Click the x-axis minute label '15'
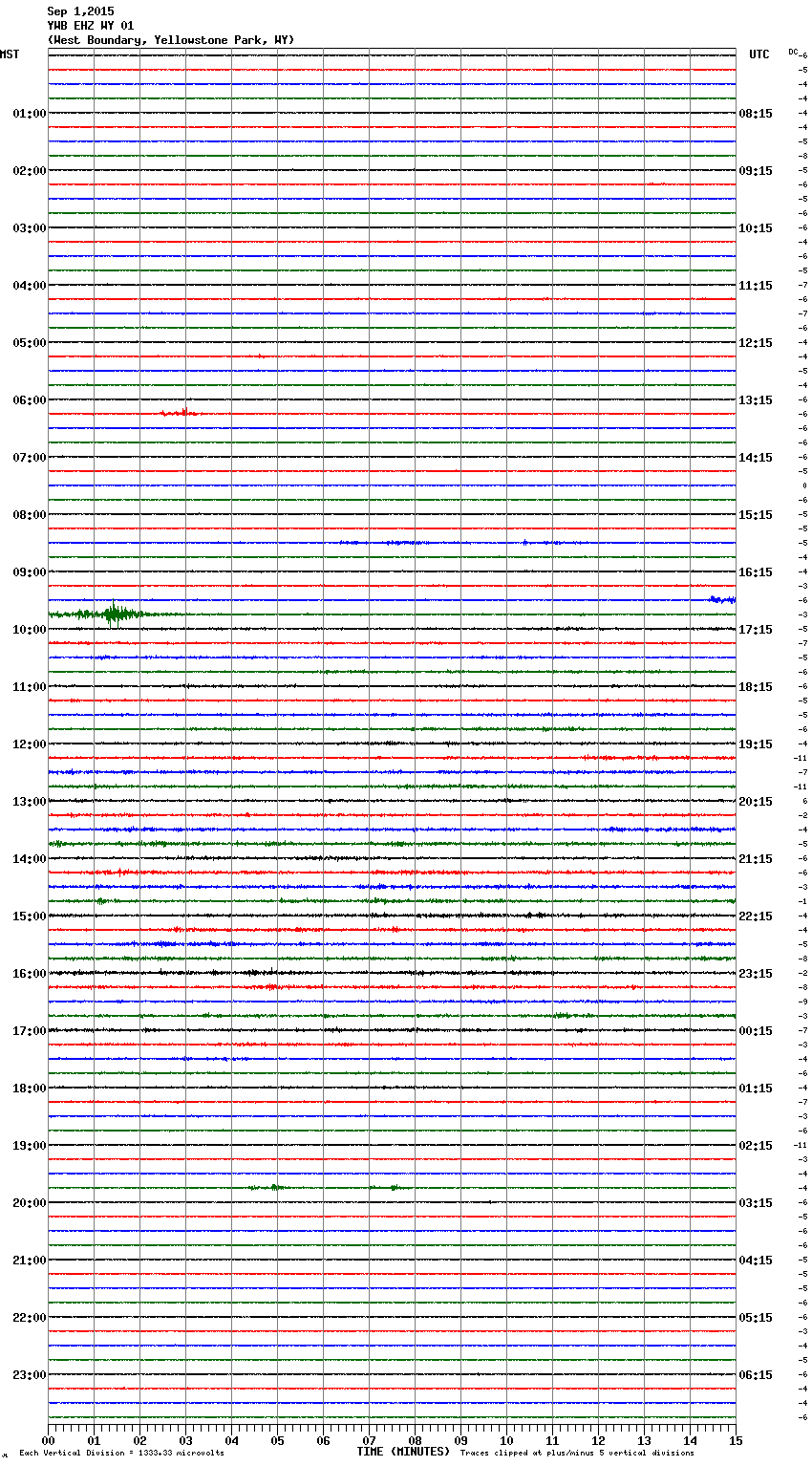This screenshot has width=812, height=1466. pos(736,1441)
